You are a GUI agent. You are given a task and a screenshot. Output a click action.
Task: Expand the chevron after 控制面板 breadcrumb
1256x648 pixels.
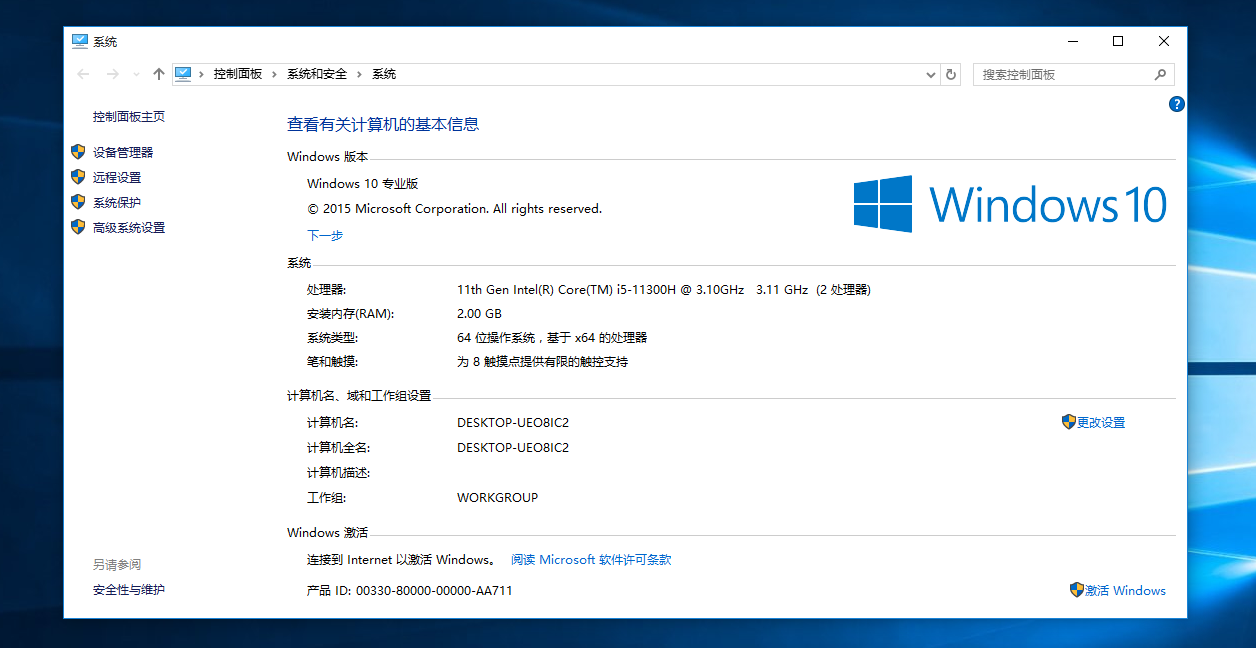point(275,74)
